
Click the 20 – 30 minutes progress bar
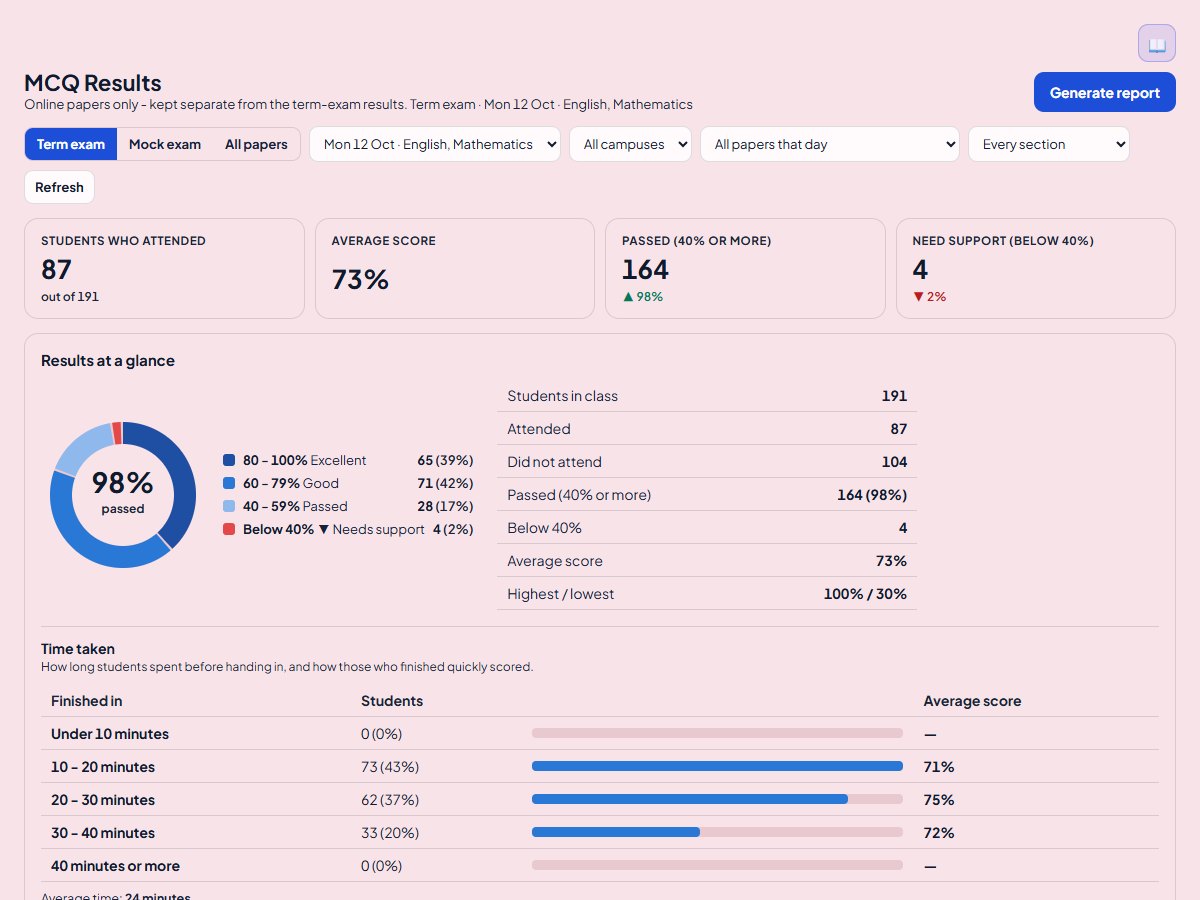click(x=717, y=799)
